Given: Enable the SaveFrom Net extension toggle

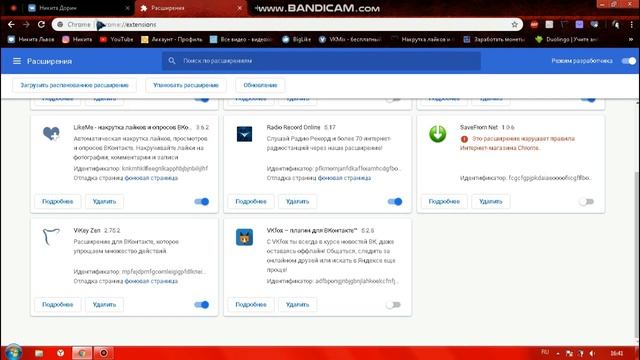Looking at the screenshot, I should click(x=587, y=201).
